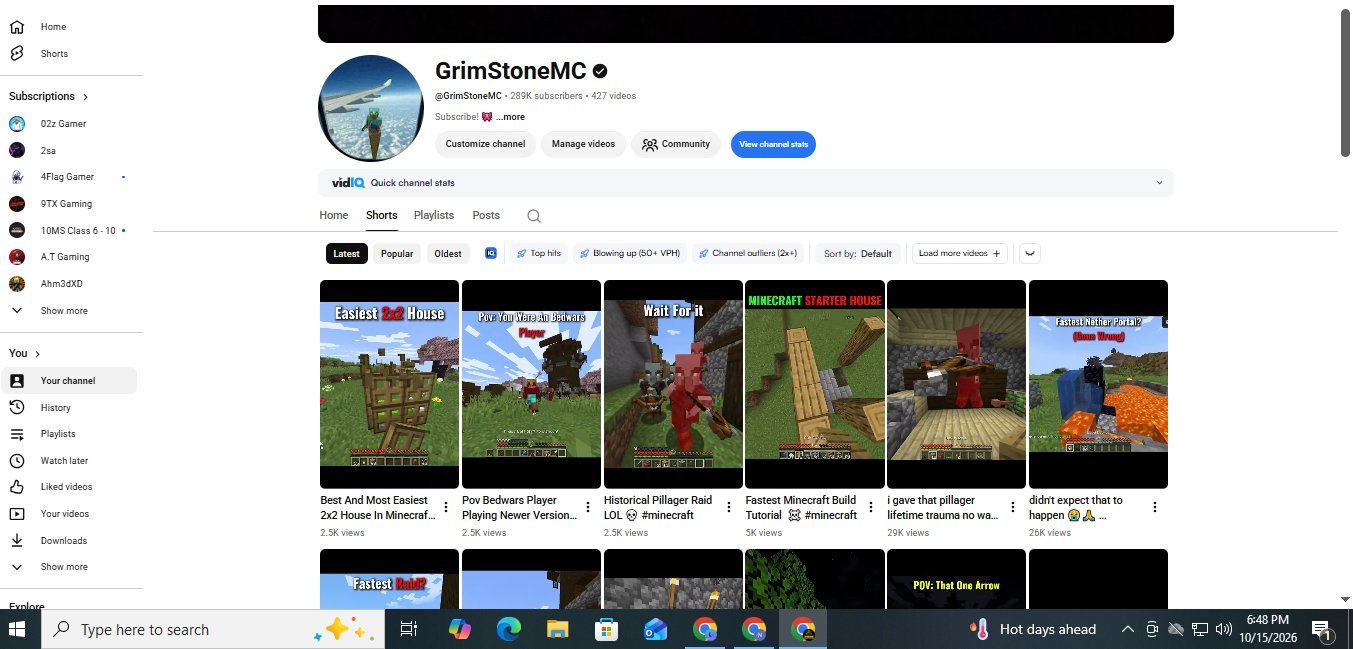Select the Oldest filter chip
The height and width of the screenshot is (649, 1353).
[448, 254]
